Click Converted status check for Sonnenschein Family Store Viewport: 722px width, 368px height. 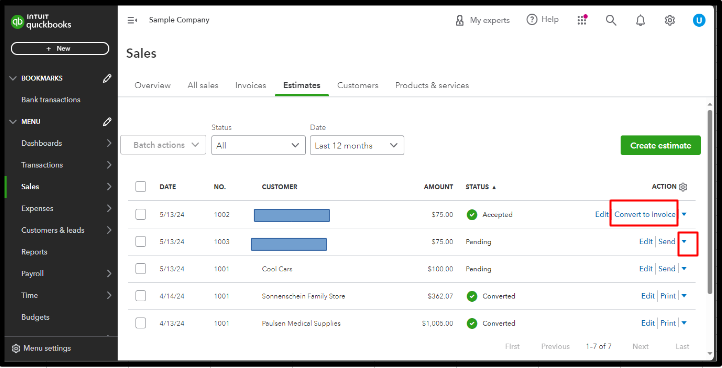click(472, 296)
